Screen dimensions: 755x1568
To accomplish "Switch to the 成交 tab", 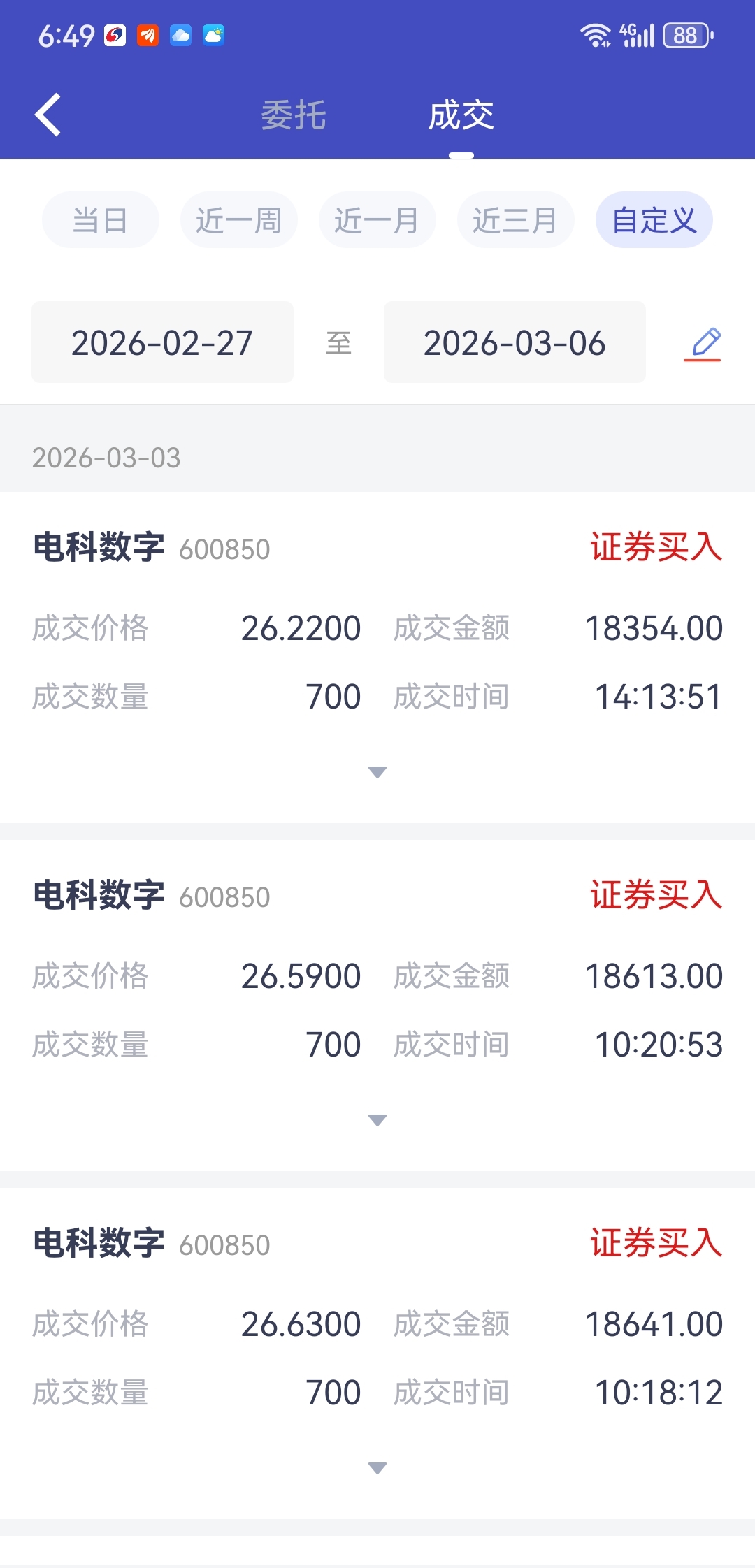I will 461,115.
